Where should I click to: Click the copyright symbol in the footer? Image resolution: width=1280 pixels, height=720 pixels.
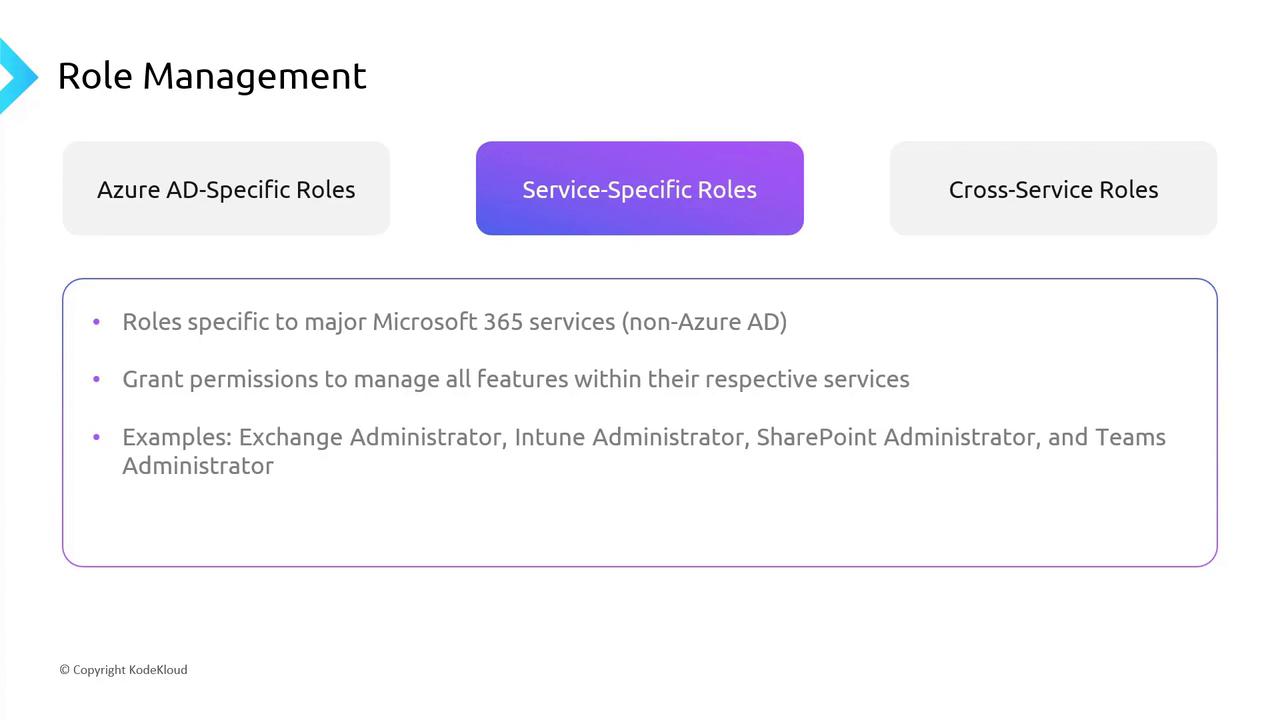[x=64, y=670]
